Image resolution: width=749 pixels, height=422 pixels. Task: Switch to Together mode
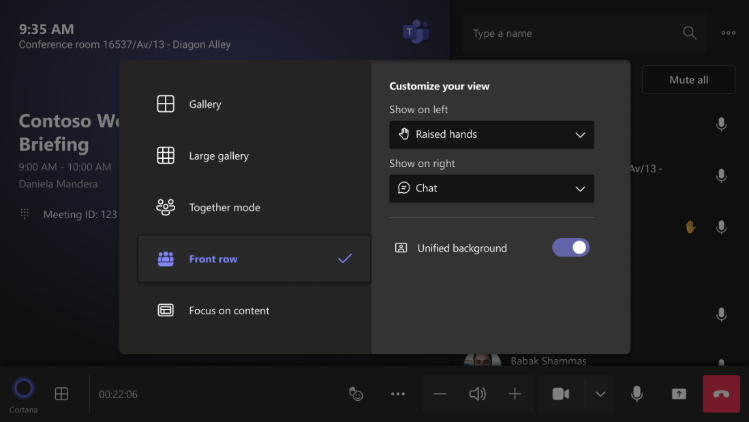click(x=254, y=207)
